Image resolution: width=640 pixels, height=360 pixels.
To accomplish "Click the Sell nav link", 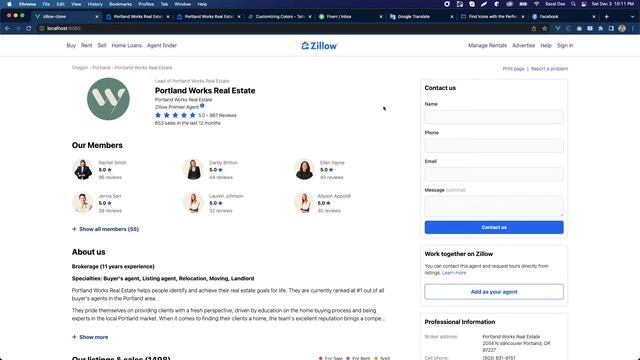I will (102, 46).
